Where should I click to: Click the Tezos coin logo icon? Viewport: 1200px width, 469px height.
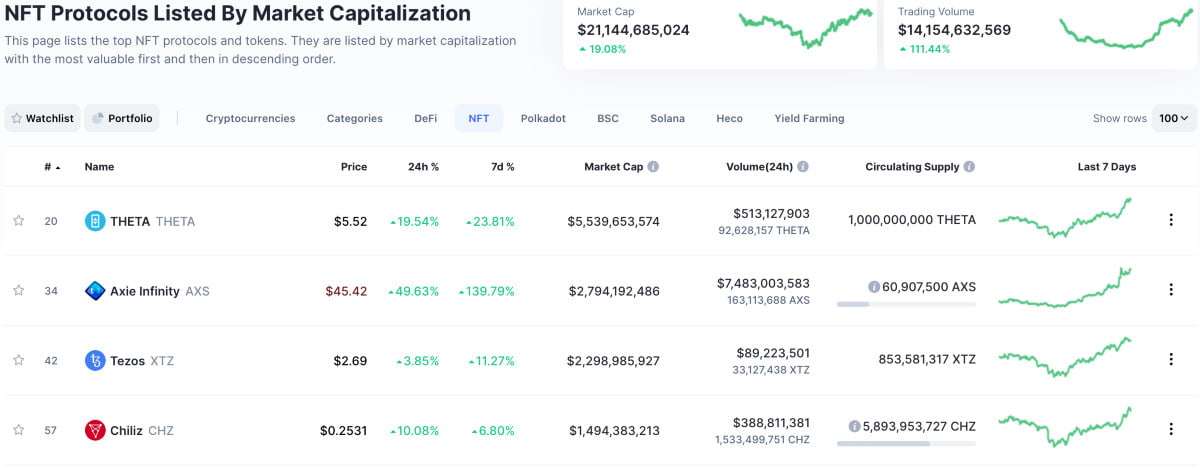coord(95,361)
